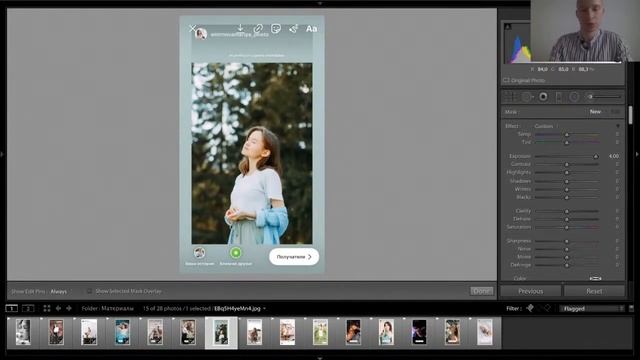
Task: Click the Folder: Материалы label
Action: (x=107, y=309)
